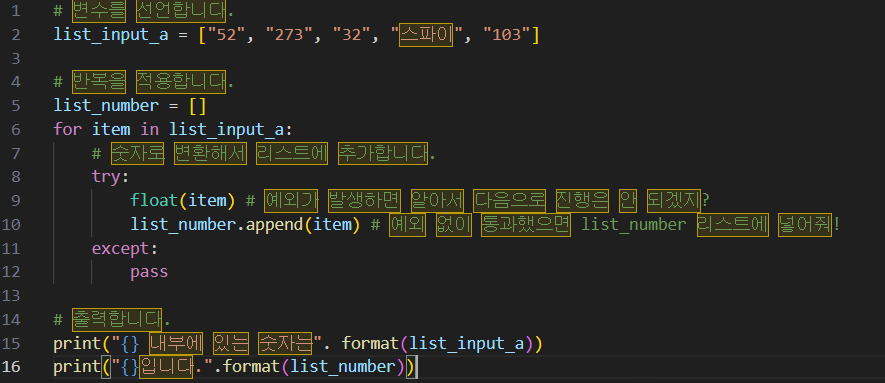Image resolution: width=885 pixels, height=383 pixels.
Task: Click the 'pass' keyword on line 12
Action: [149, 272]
